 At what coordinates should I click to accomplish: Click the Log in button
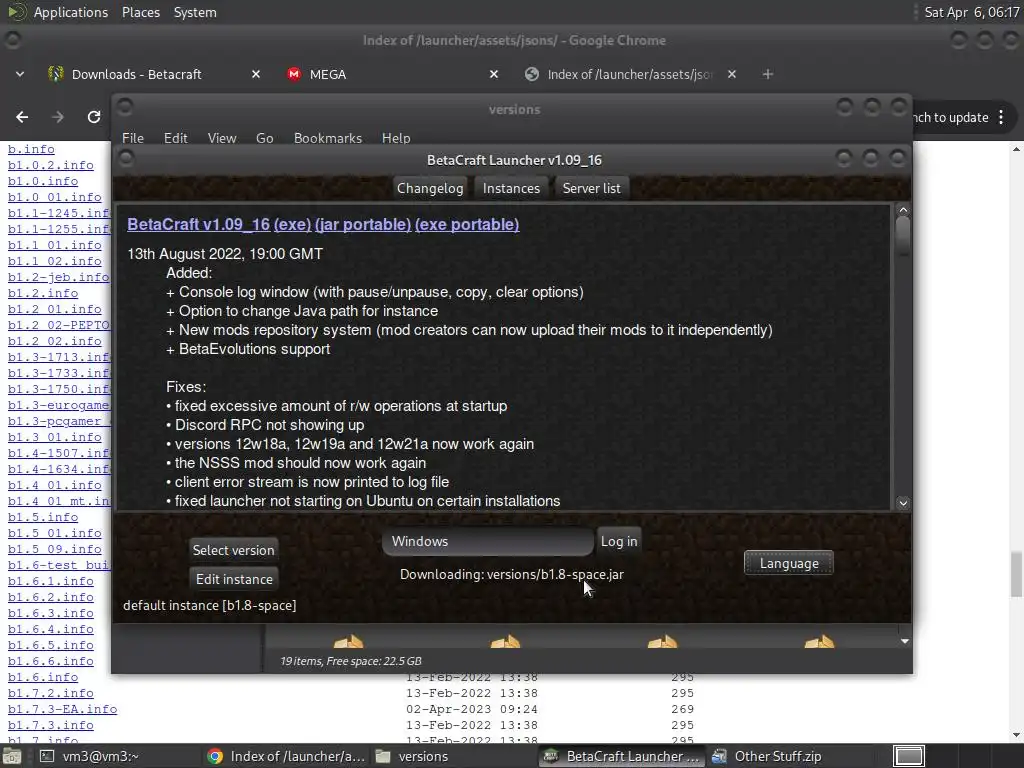tap(618, 541)
